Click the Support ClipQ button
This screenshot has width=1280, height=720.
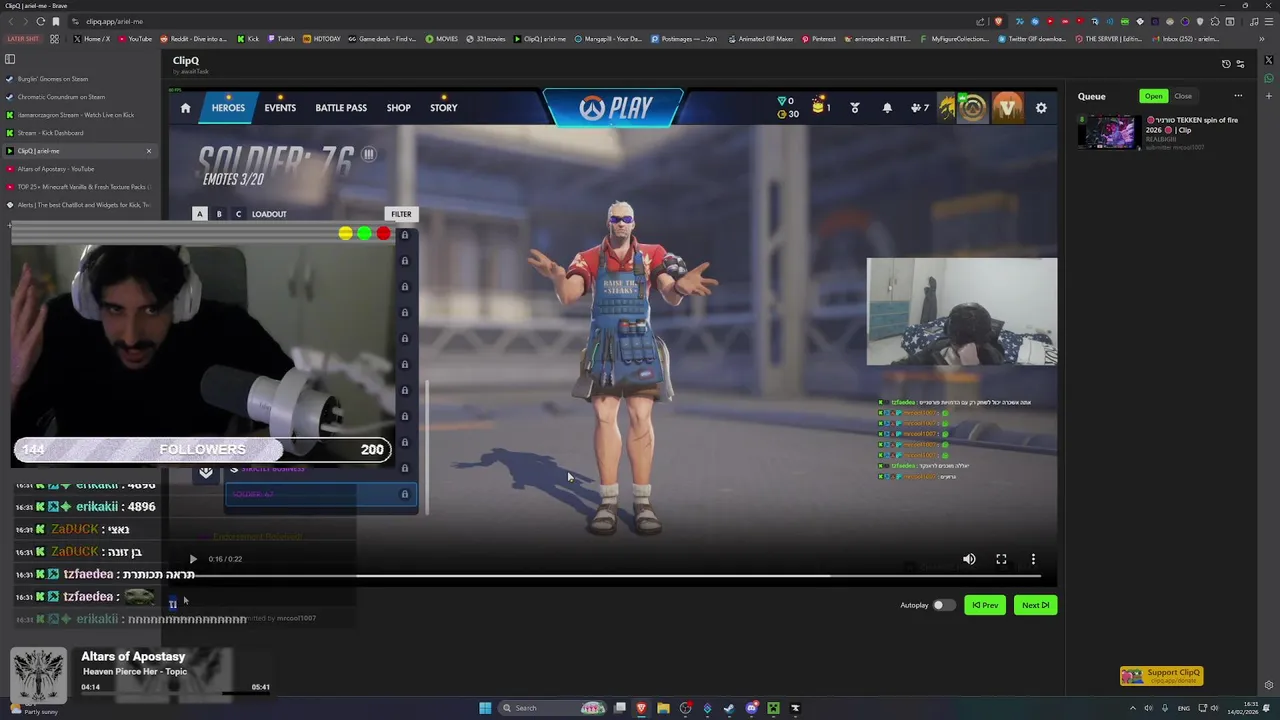tap(1162, 676)
